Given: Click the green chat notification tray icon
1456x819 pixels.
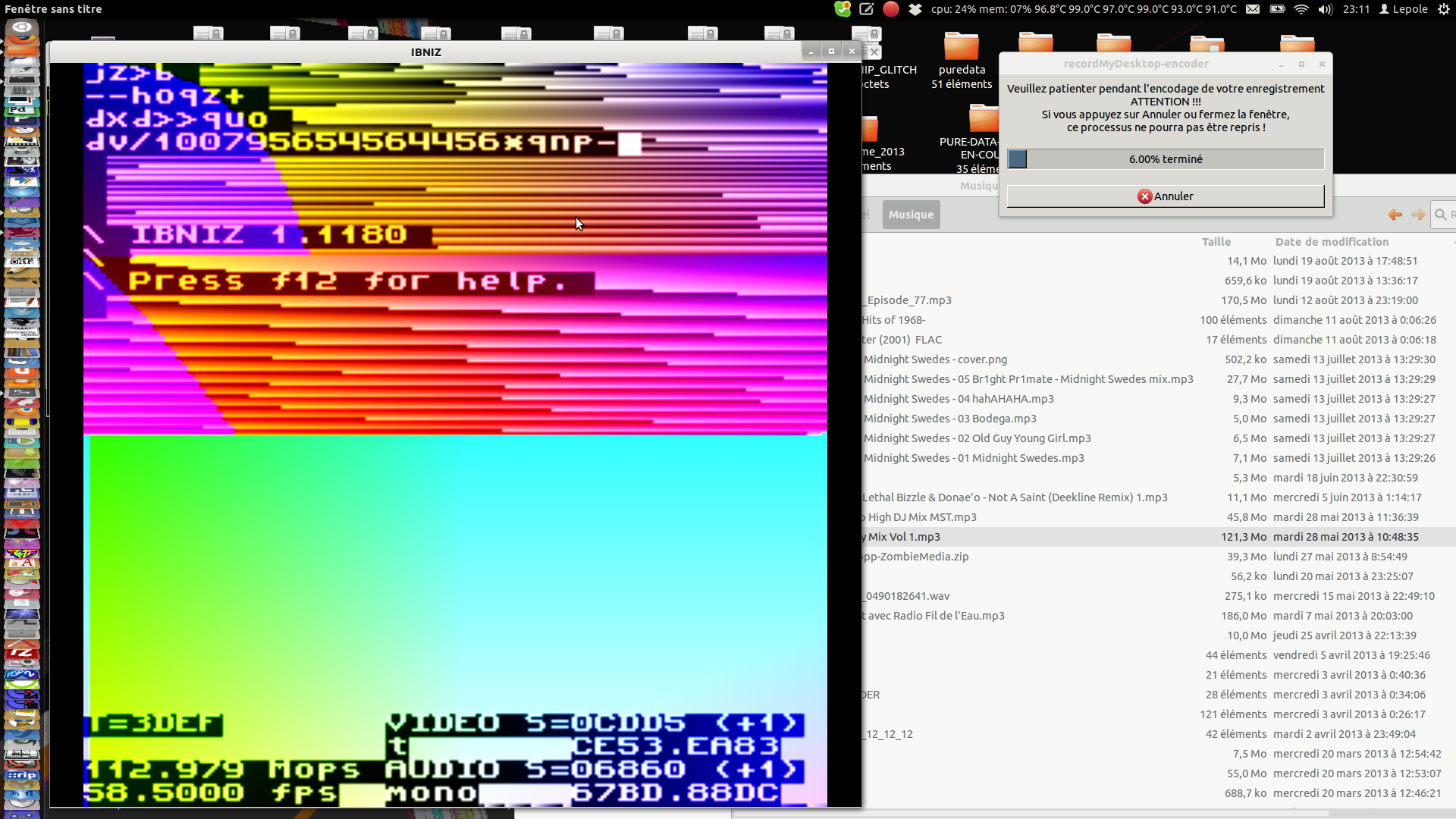Looking at the screenshot, I should point(843,9).
